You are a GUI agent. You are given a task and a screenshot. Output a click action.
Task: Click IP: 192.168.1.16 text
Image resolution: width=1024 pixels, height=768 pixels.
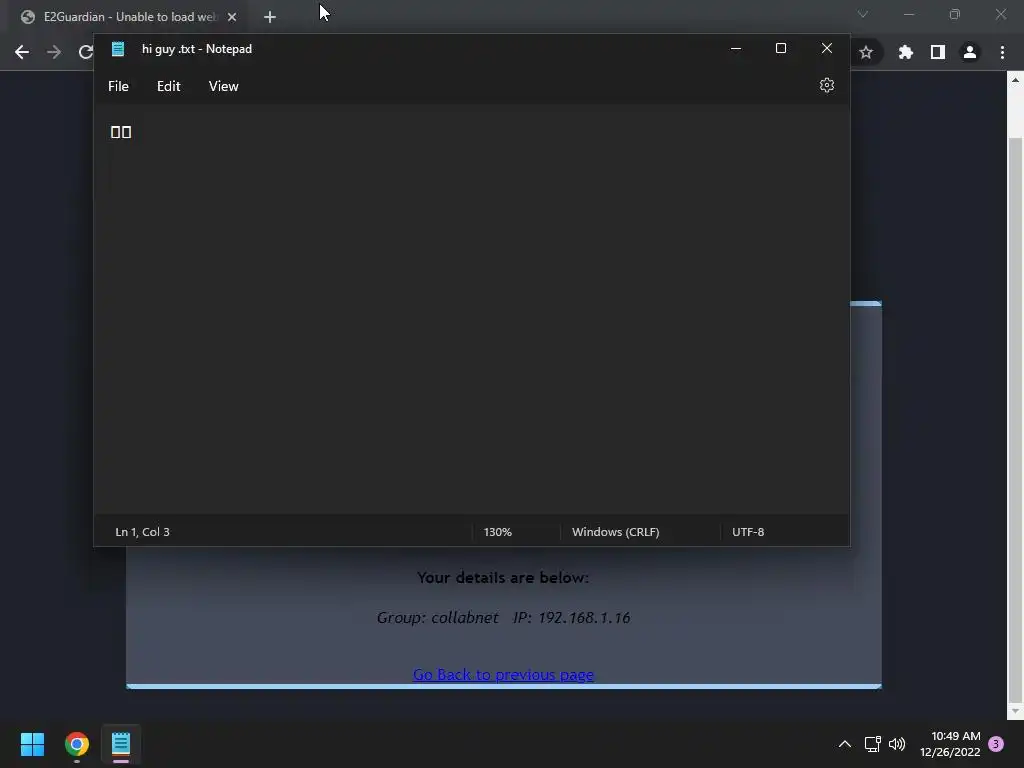[571, 618]
